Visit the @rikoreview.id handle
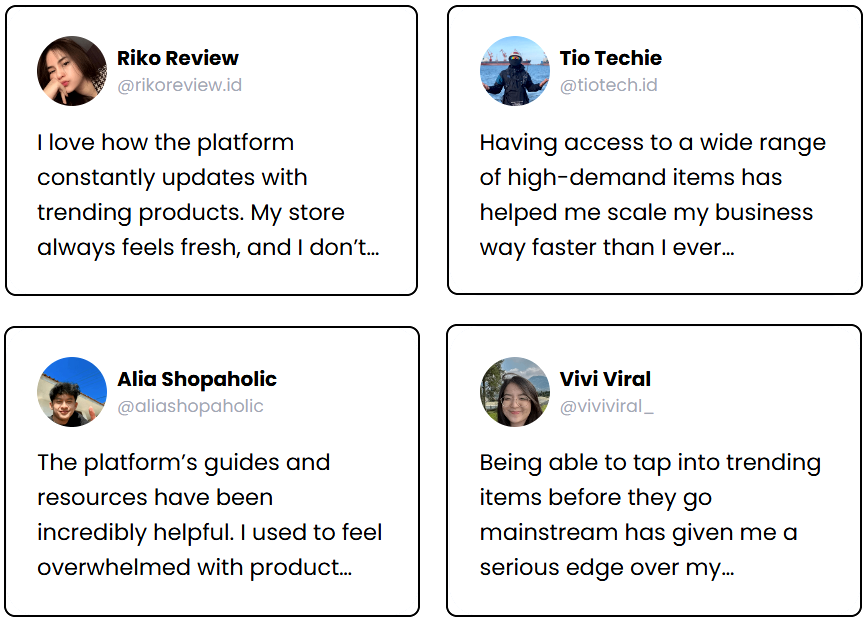The width and height of the screenshot is (867, 622). pyautogui.click(x=180, y=85)
